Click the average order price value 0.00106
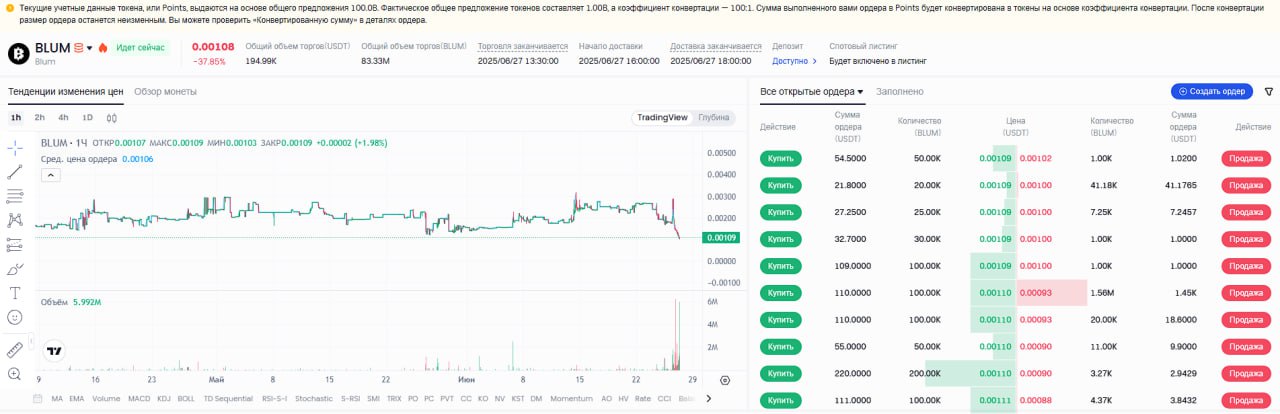1280x414 pixels. [138, 159]
